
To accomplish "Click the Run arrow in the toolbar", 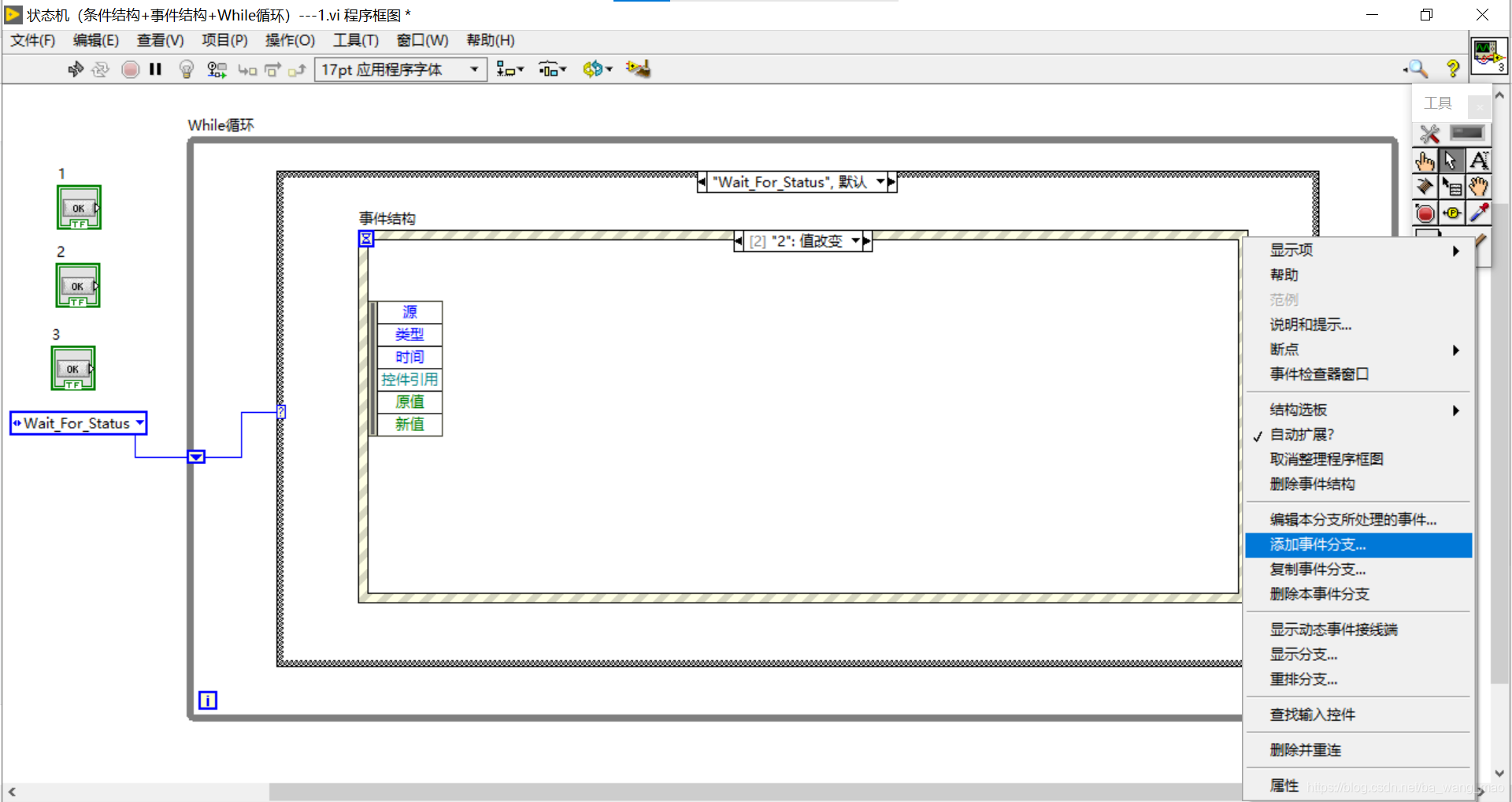I will point(75,69).
